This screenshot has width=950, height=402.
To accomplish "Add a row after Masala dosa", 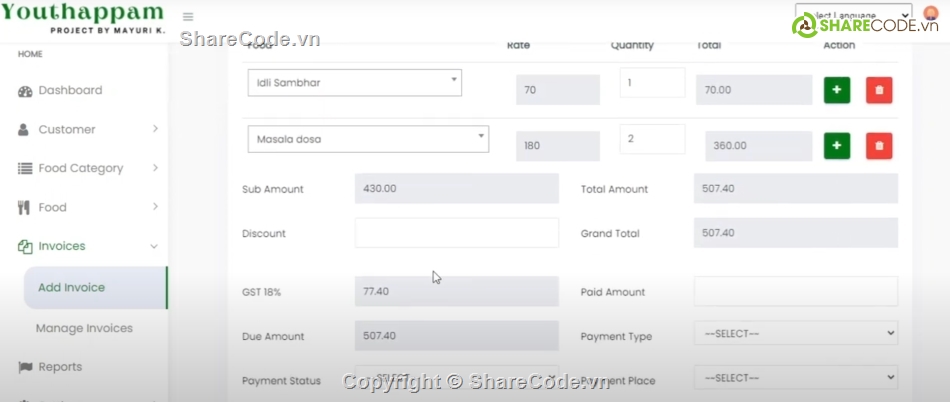I will (837, 146).
